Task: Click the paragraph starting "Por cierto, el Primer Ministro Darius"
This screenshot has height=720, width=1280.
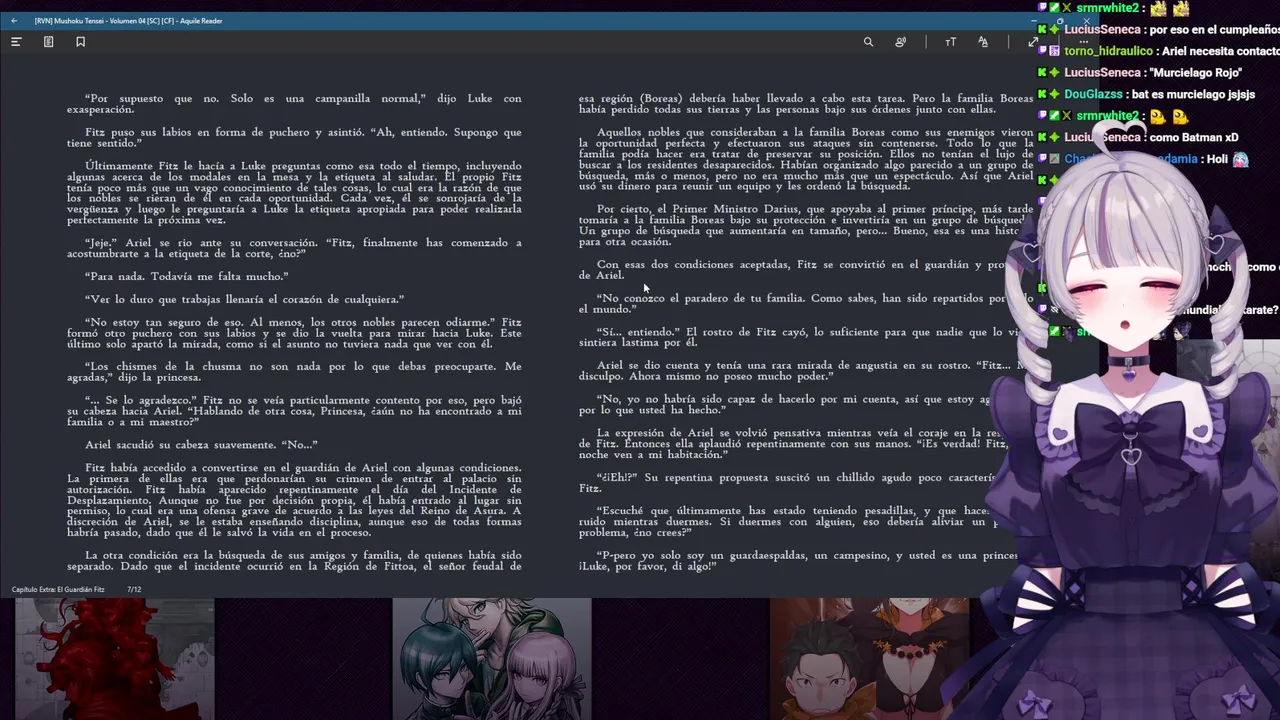Action: point(805,225)
